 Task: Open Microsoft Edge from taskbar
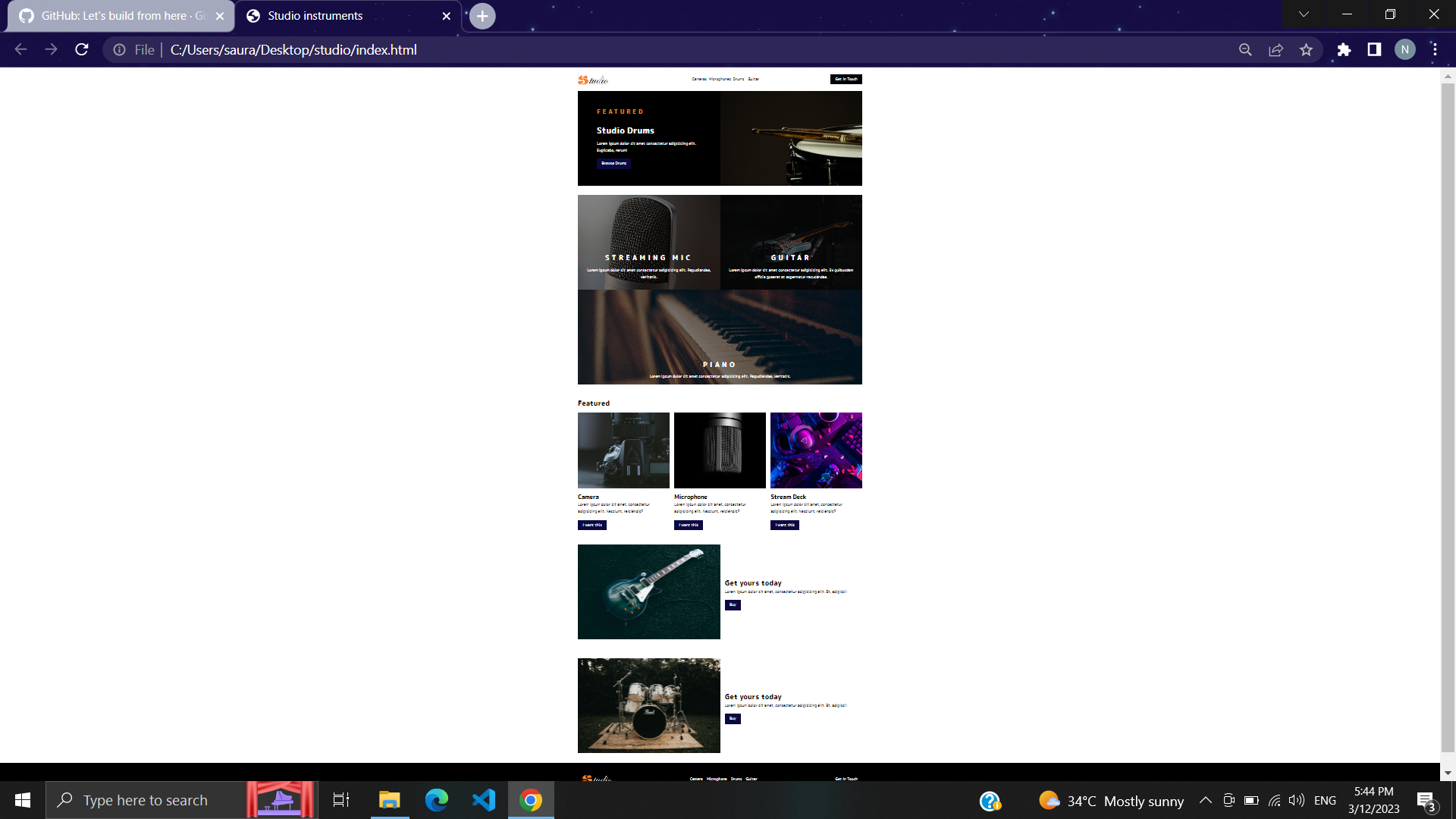pyautogui.click(x=437, y=800)
